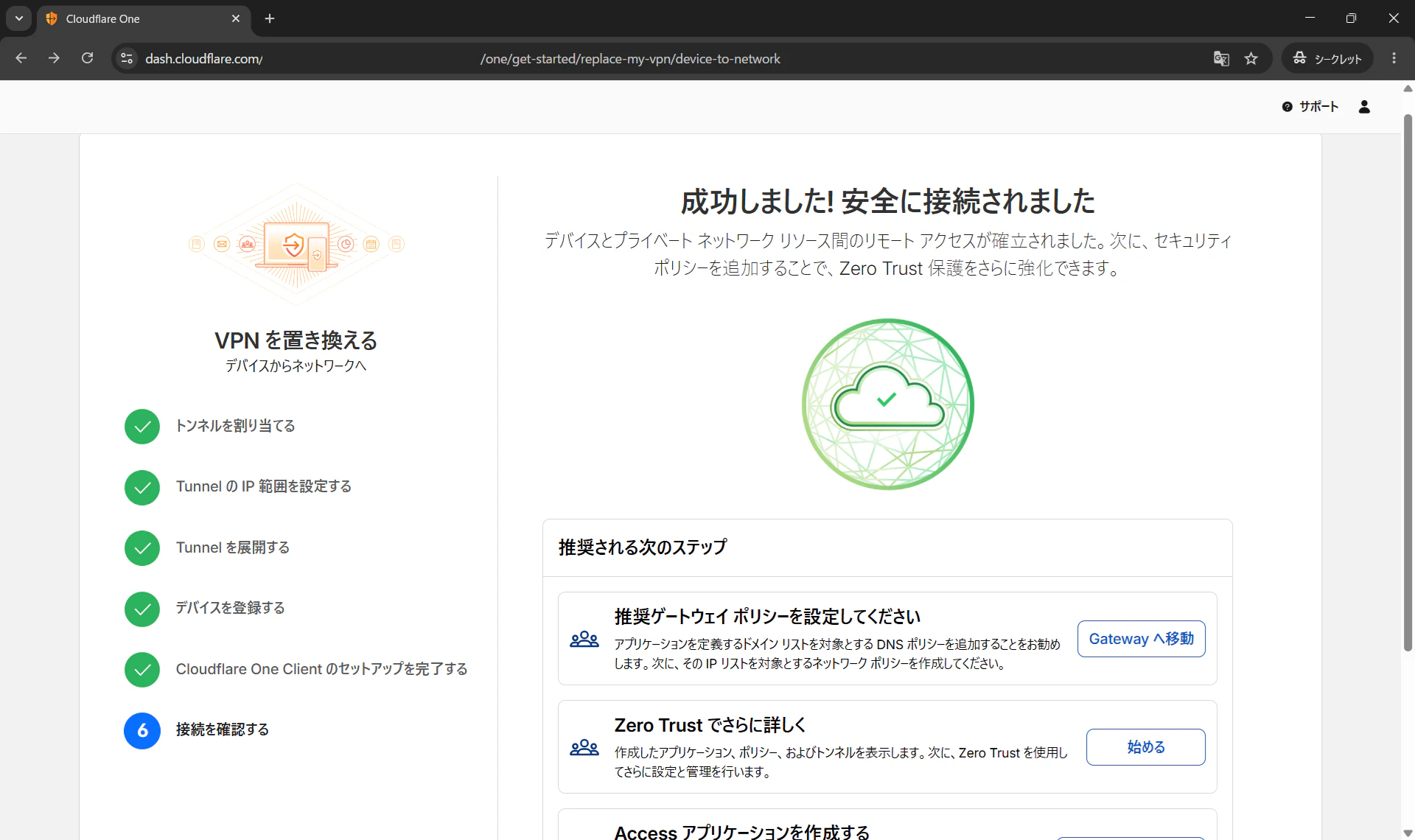Click the scrollbar down arrow
The width and height of the screenshot is (1415, 840).
point(1408,833)
